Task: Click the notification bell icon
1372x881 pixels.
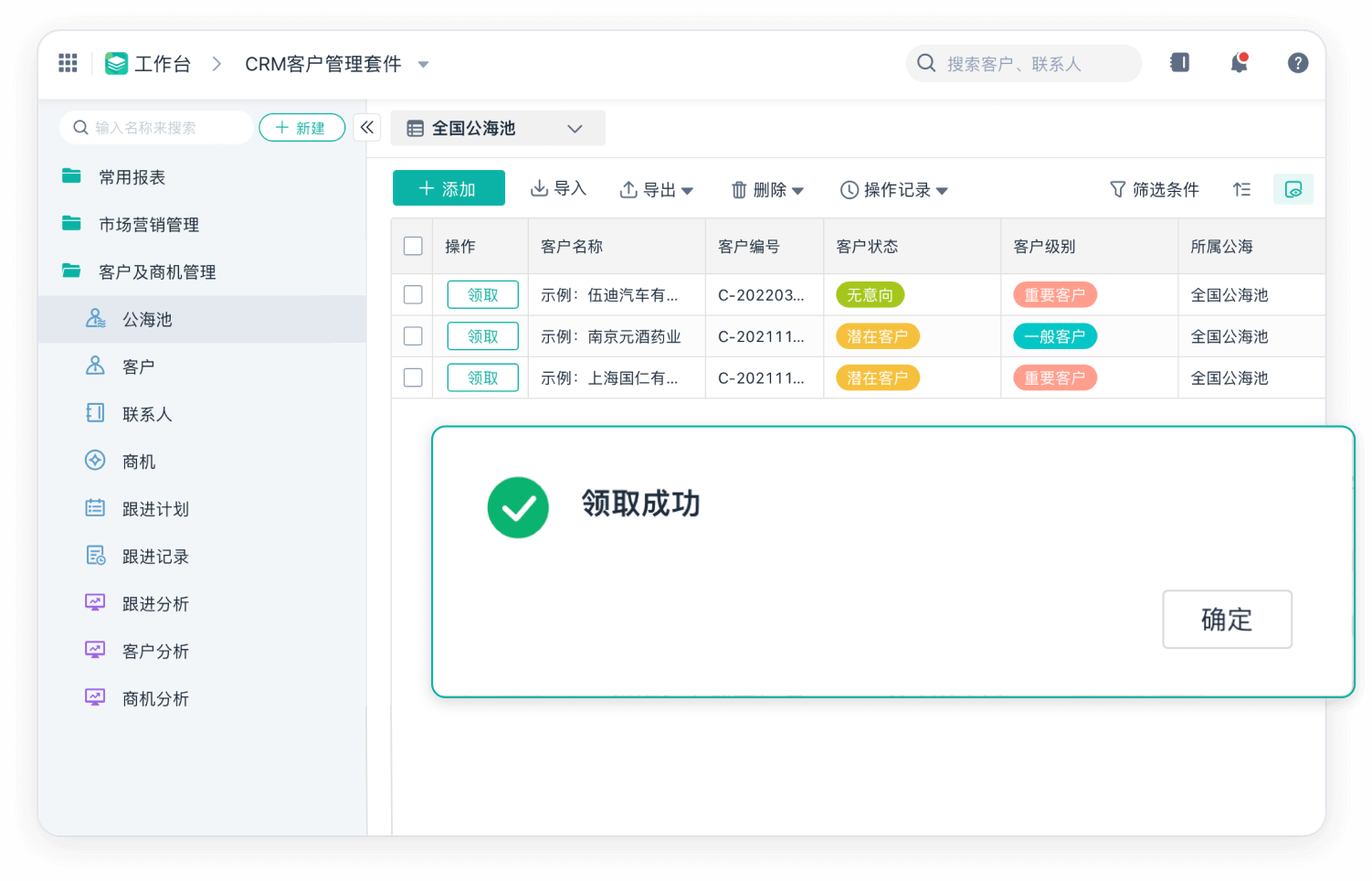Action: point(1239,63)
